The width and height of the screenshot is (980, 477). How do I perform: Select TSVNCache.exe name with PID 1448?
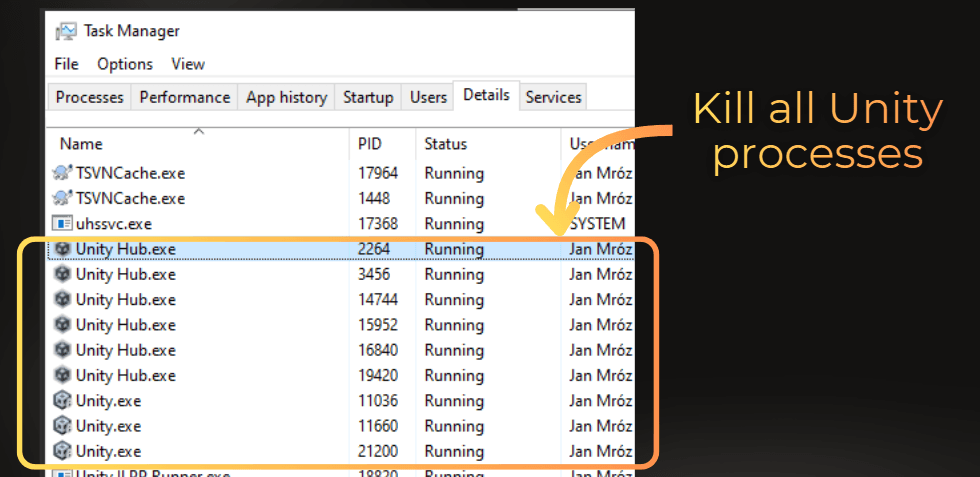coord(130,198)
